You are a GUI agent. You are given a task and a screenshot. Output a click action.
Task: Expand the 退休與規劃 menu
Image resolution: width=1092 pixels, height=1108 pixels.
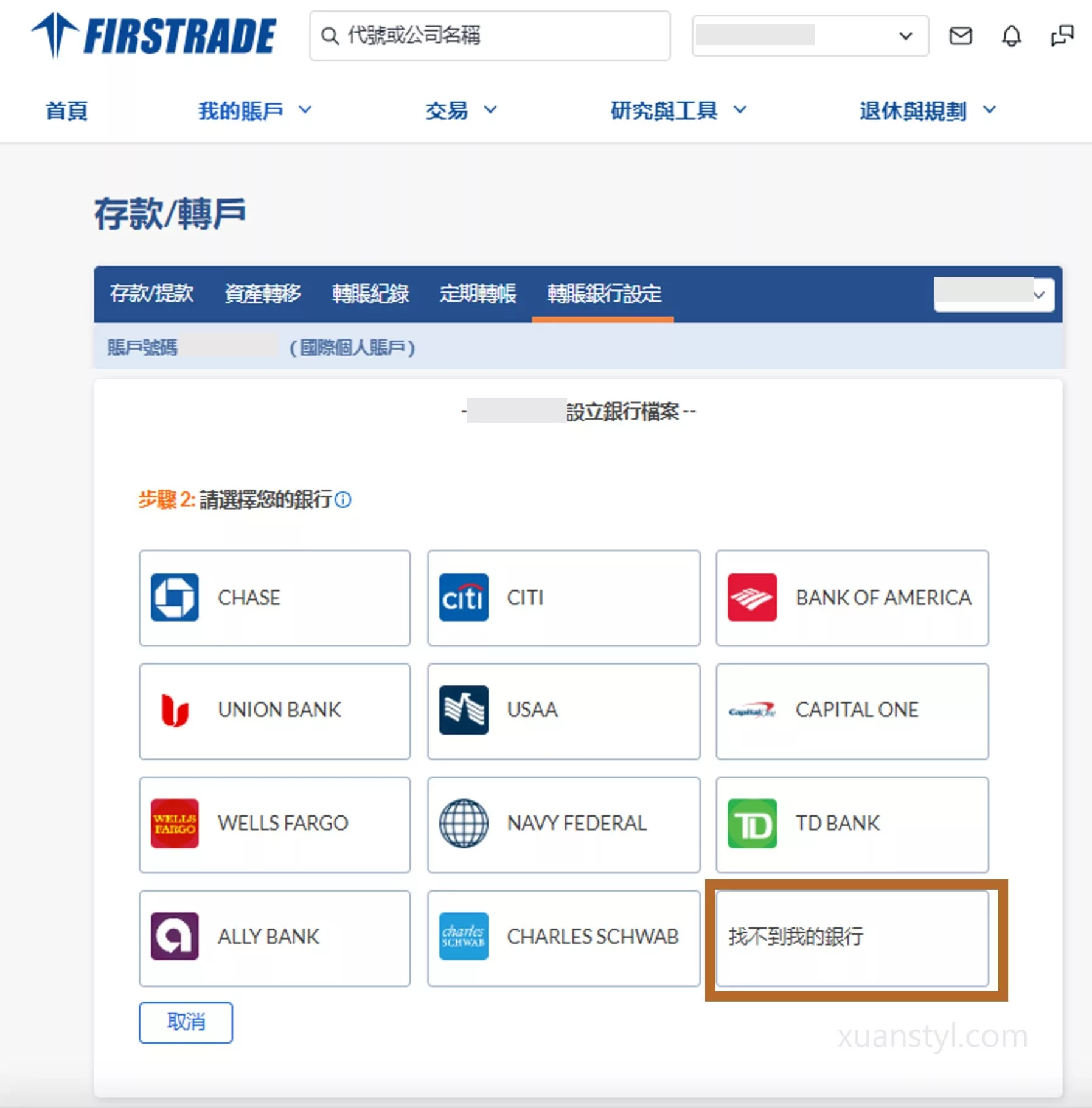click(x=928, y=111)
